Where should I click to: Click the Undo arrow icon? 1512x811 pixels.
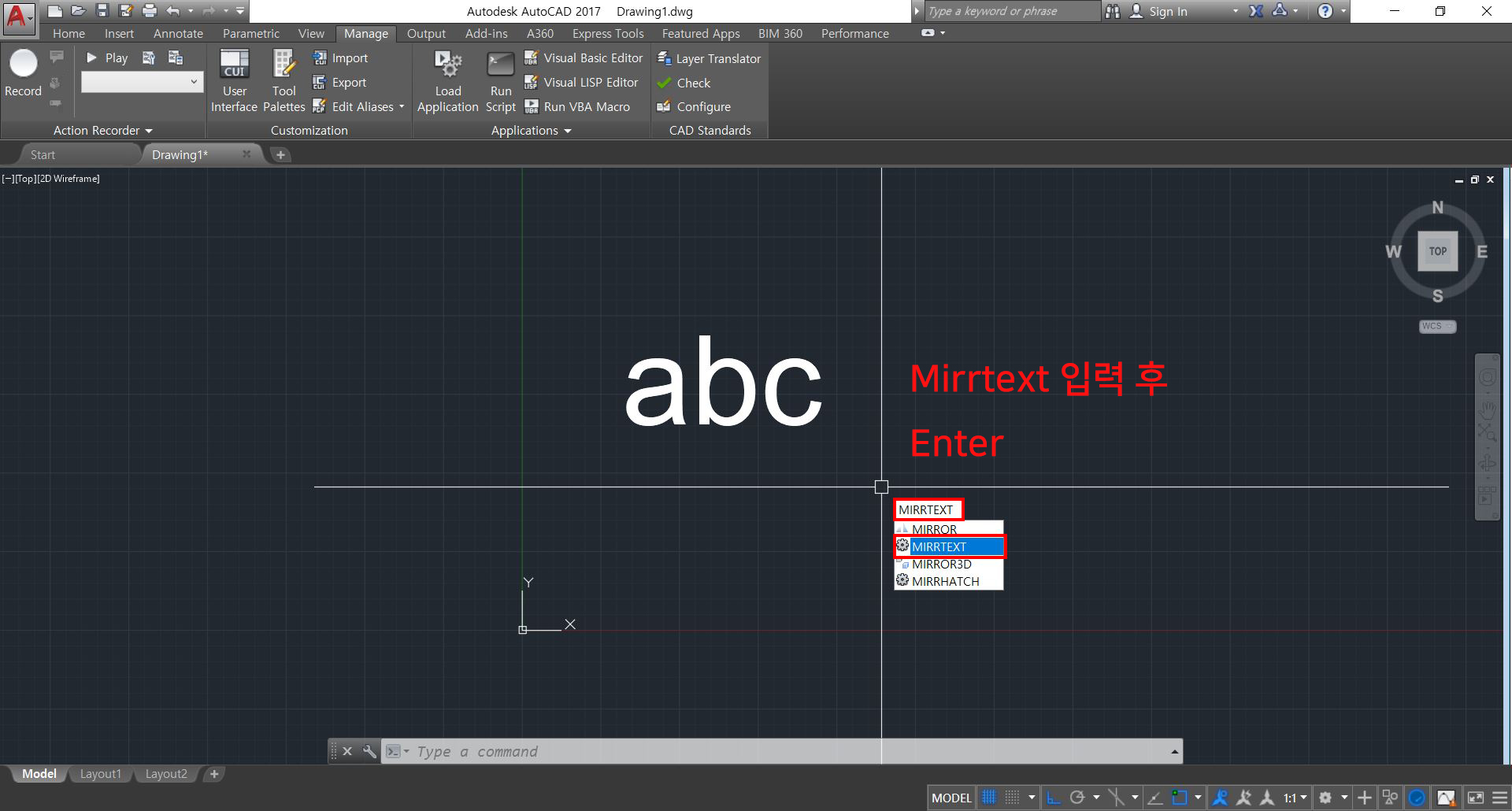click(x=173, y=11)
